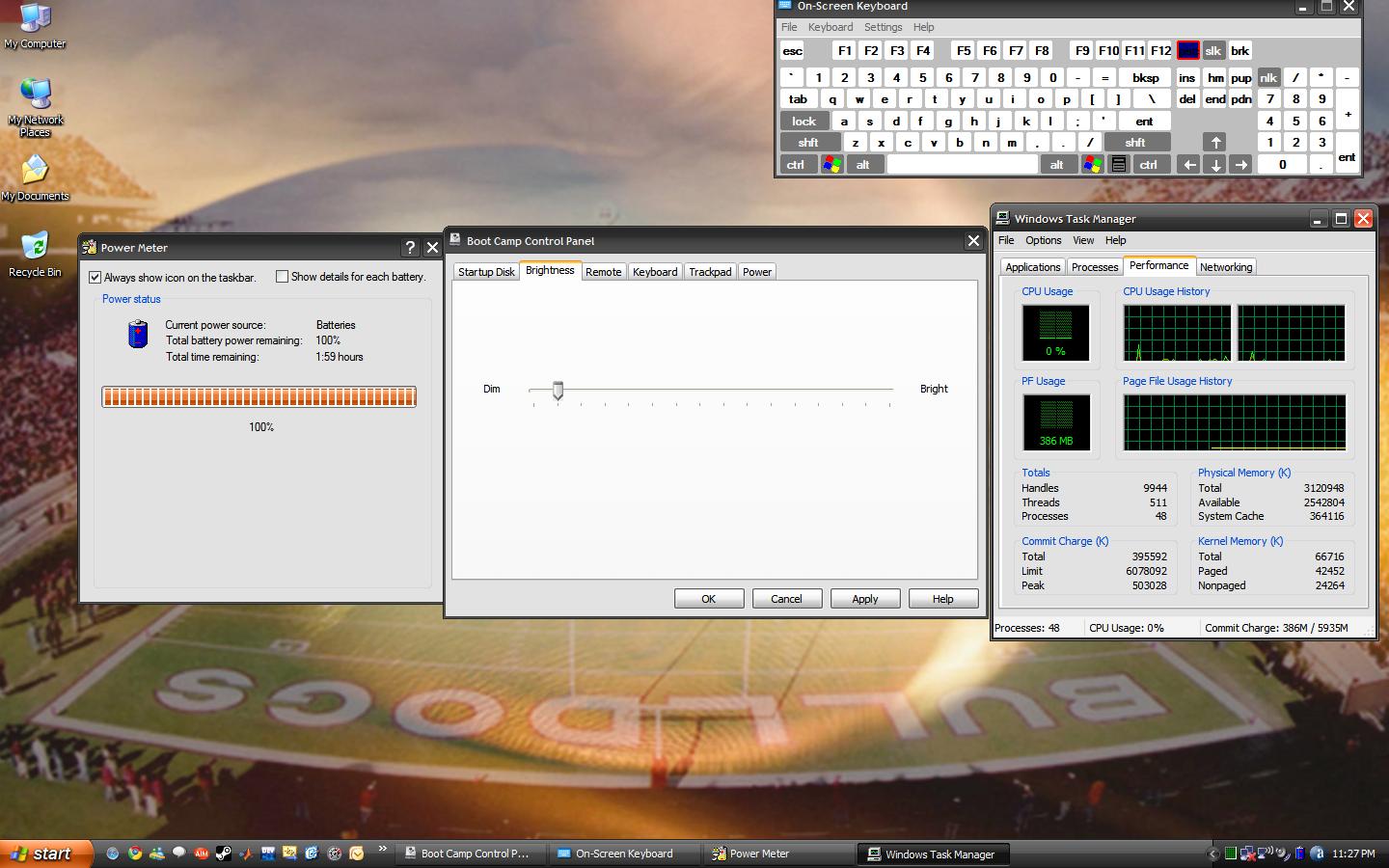Launch Steam from the Quick Launch bar
Image resolution: width=1389 pixels, height=868 pixels.
(223, 854)
